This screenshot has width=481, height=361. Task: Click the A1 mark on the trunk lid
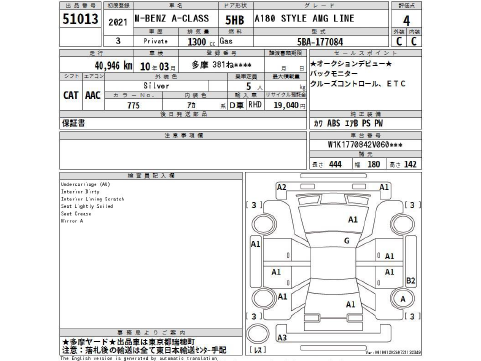[350, 304]
